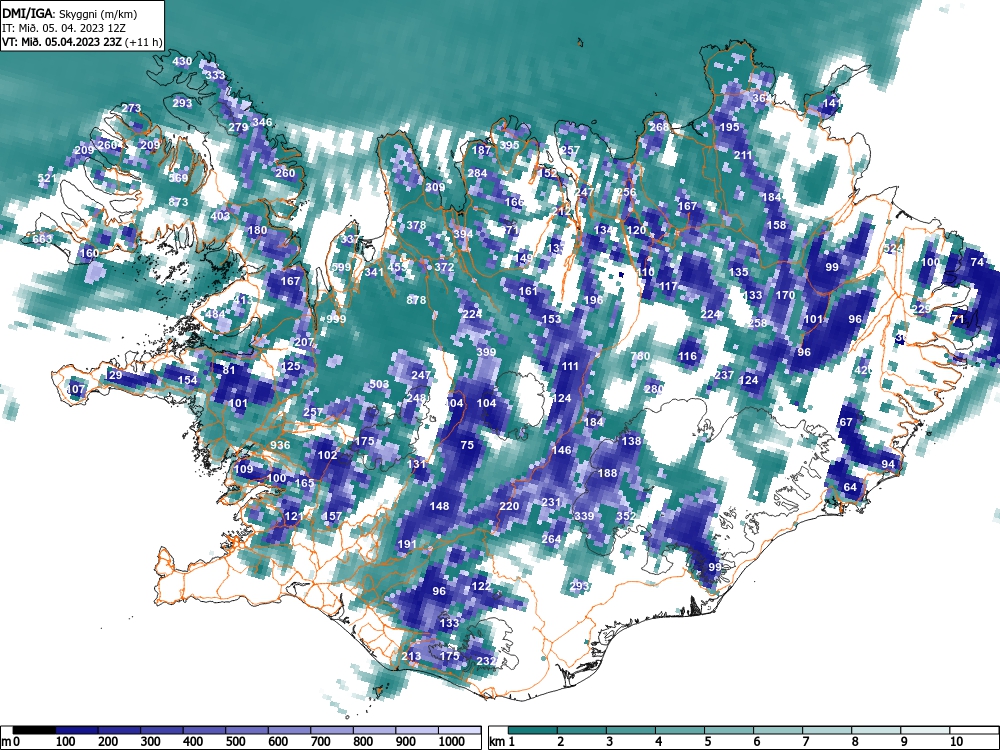The width and height of the screenshot is (1000, 750).
Task: Click the map value '232'
Action: click(486, 661)
